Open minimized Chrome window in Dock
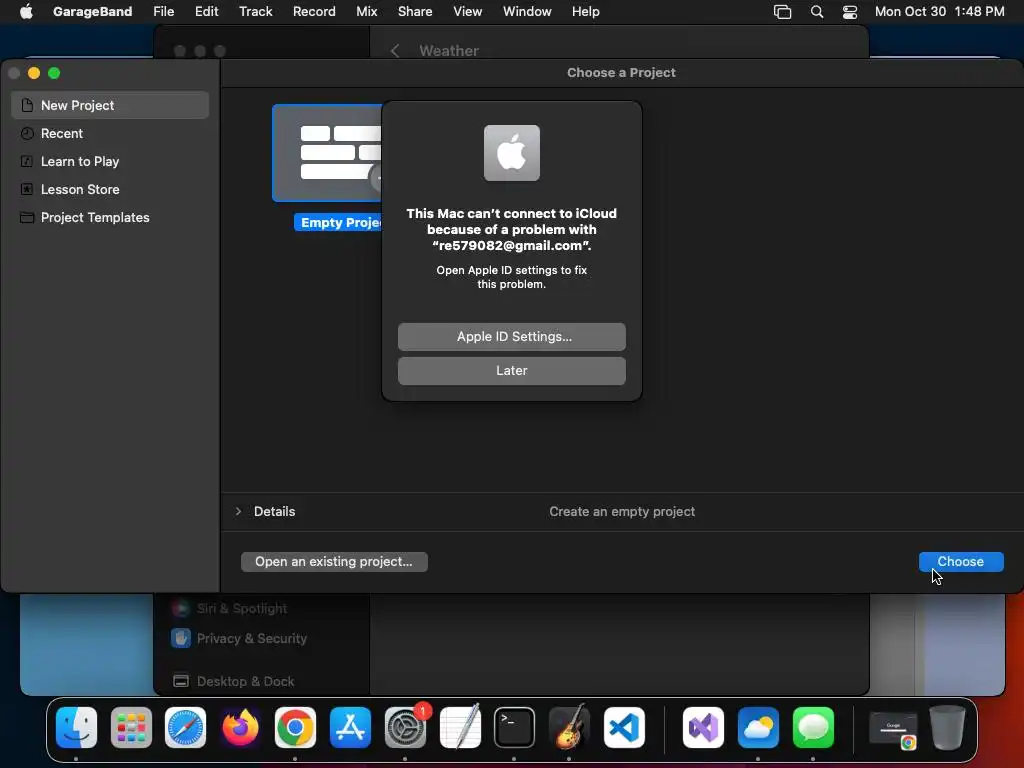This screenshot has height=768, width=1024. [893, 728]
